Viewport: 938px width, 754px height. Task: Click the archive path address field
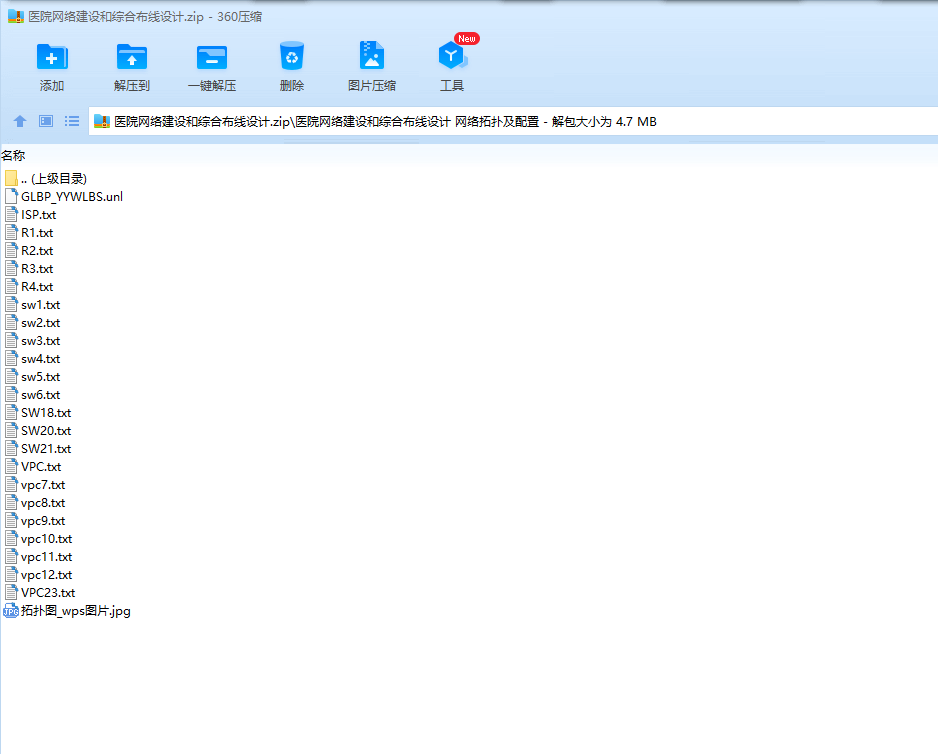pos(514,121)
